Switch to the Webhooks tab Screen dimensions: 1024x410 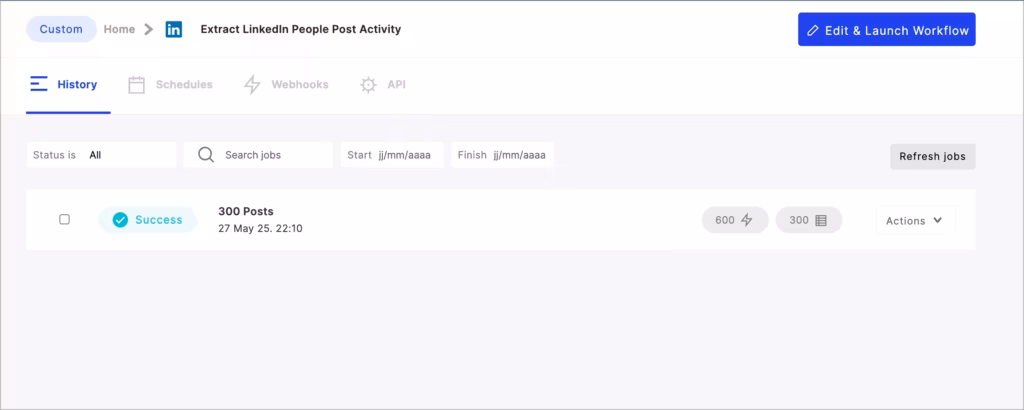tap(286, 85)
